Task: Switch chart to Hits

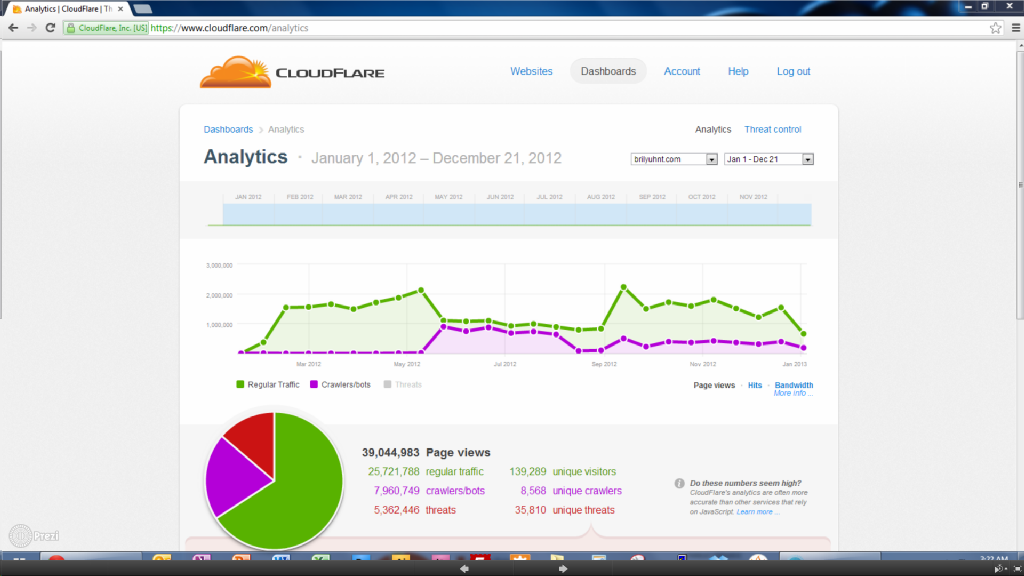Action: click(x=755, y=385)
